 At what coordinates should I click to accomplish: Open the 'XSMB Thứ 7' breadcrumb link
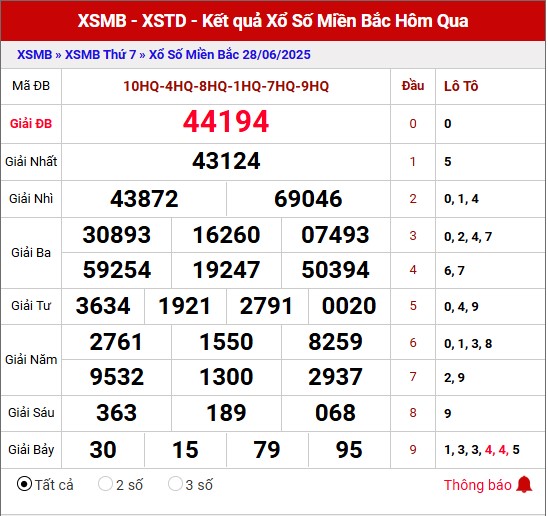click(x=100, y=55)
